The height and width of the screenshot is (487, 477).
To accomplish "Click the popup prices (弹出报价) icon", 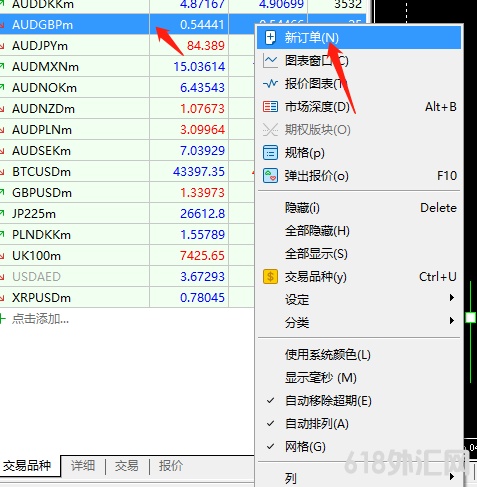I will (x=270, y=176).
